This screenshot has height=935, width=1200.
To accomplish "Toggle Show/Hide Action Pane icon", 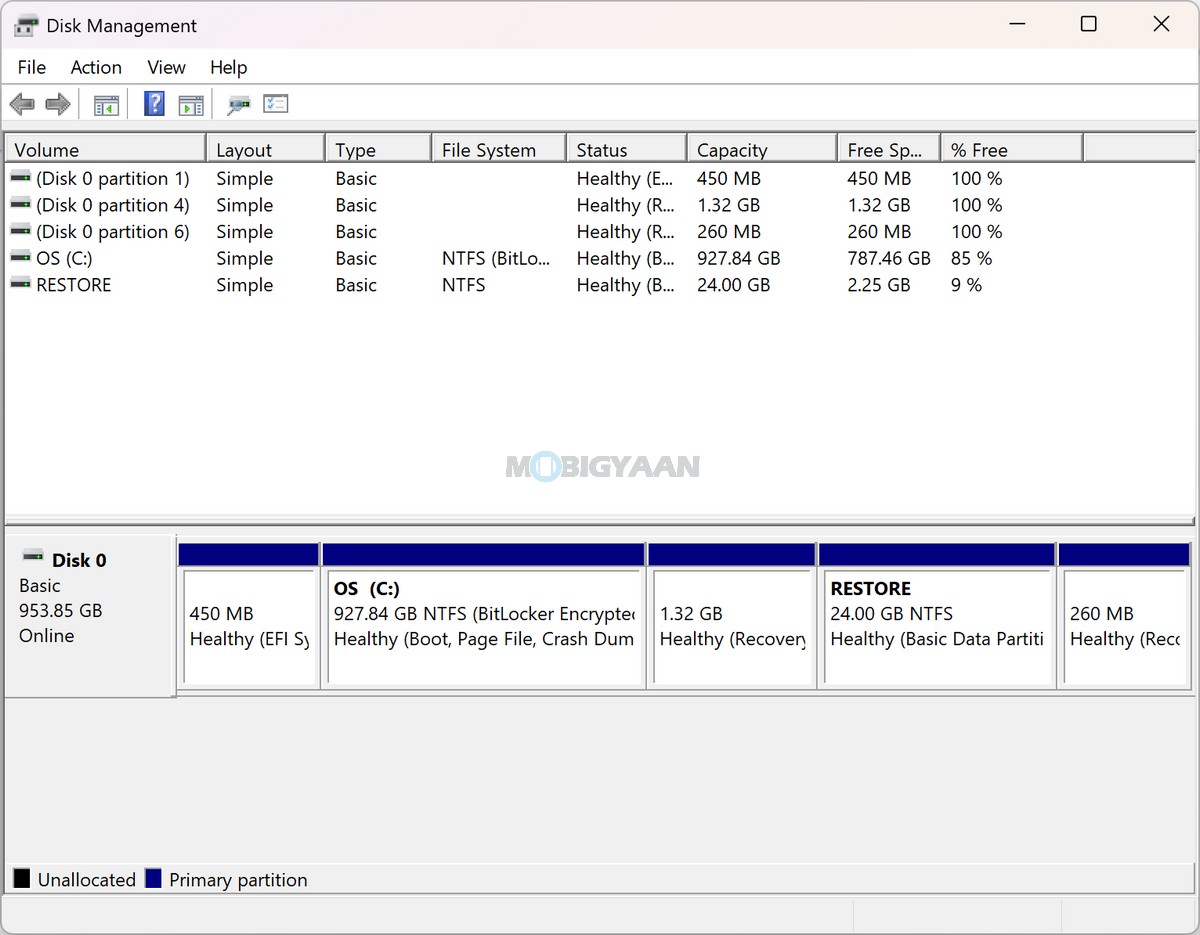I will (x=190, y=104).
